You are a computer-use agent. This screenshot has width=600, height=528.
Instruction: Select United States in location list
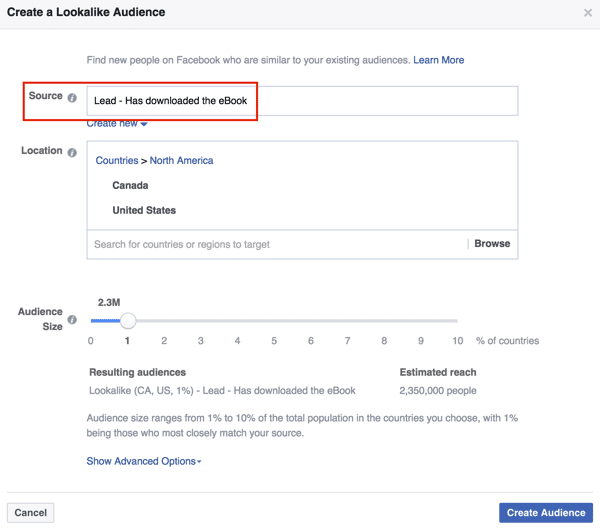(144, 210)
